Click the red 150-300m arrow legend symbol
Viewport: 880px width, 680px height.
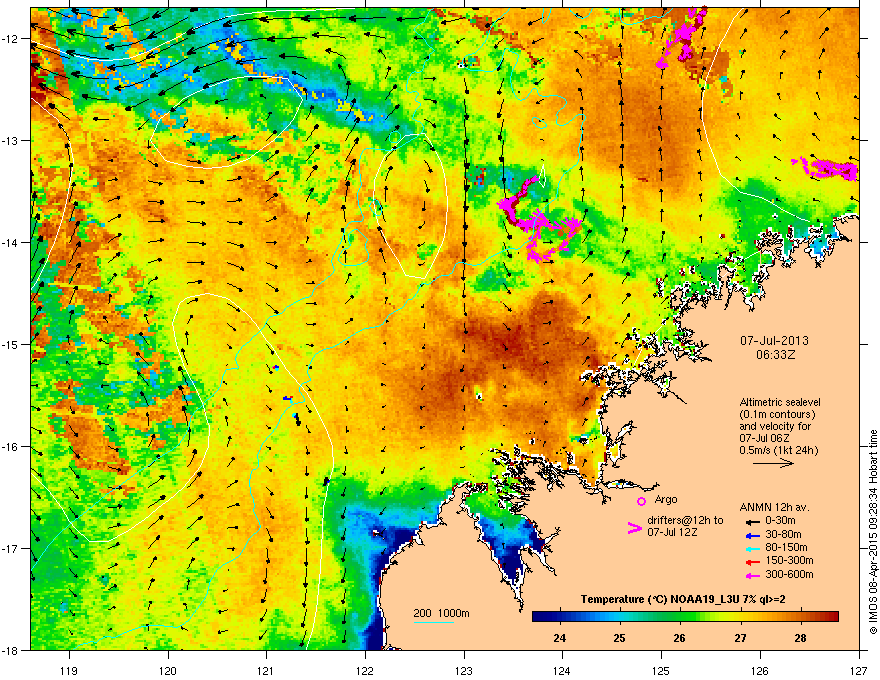coord(751,562)
